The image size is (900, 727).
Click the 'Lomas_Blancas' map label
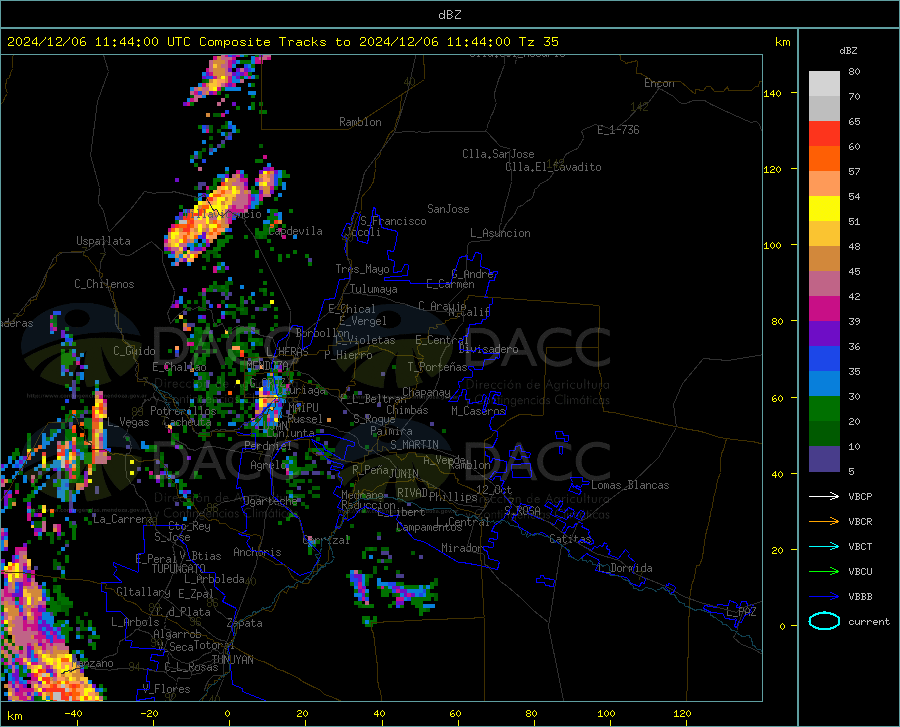[630, 485]
